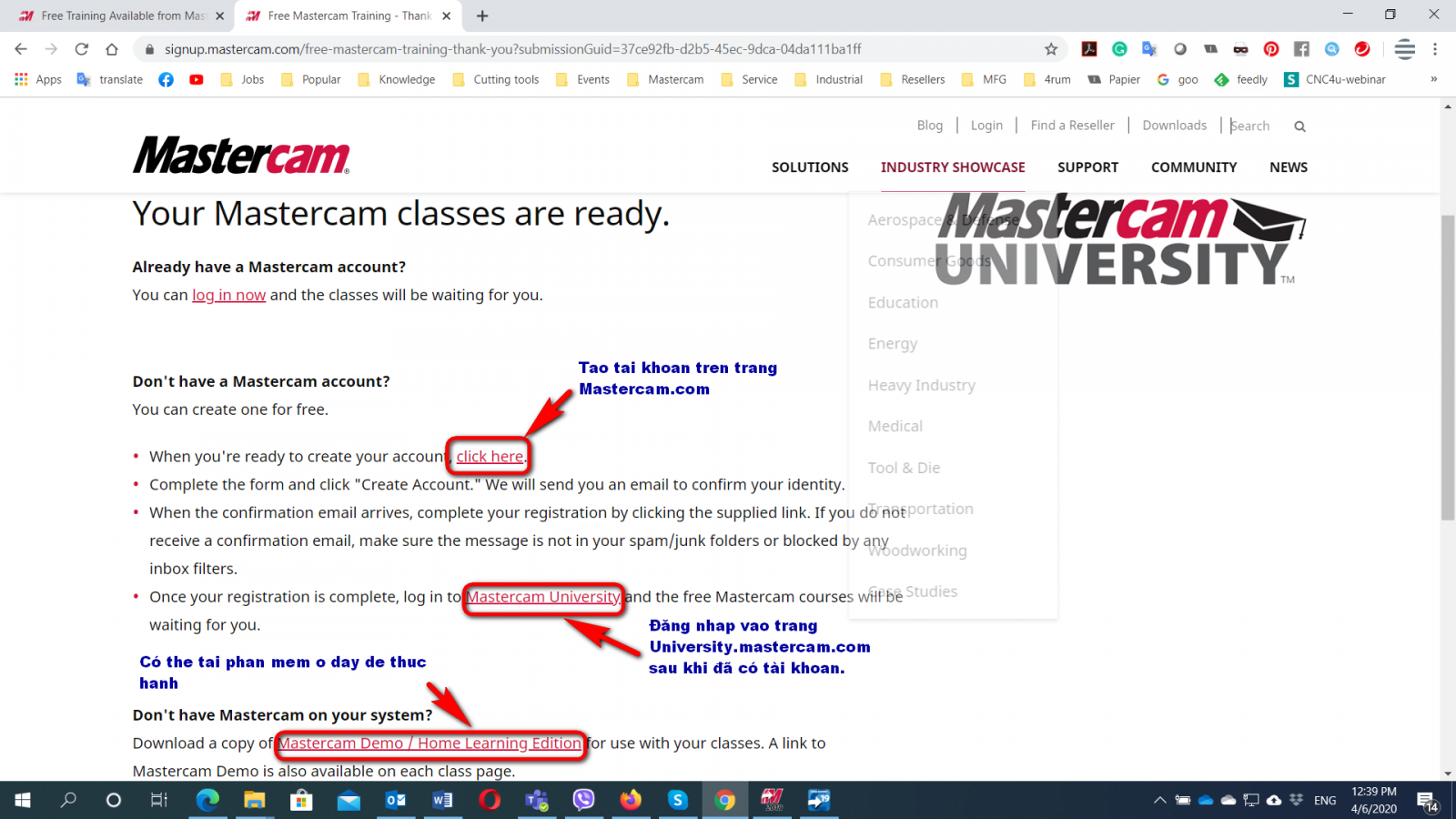Image resolution: width=1456 pixels, height=819 pixels.
Task: Open Chrome's three-dot menu
Action: click(1435, 49)
